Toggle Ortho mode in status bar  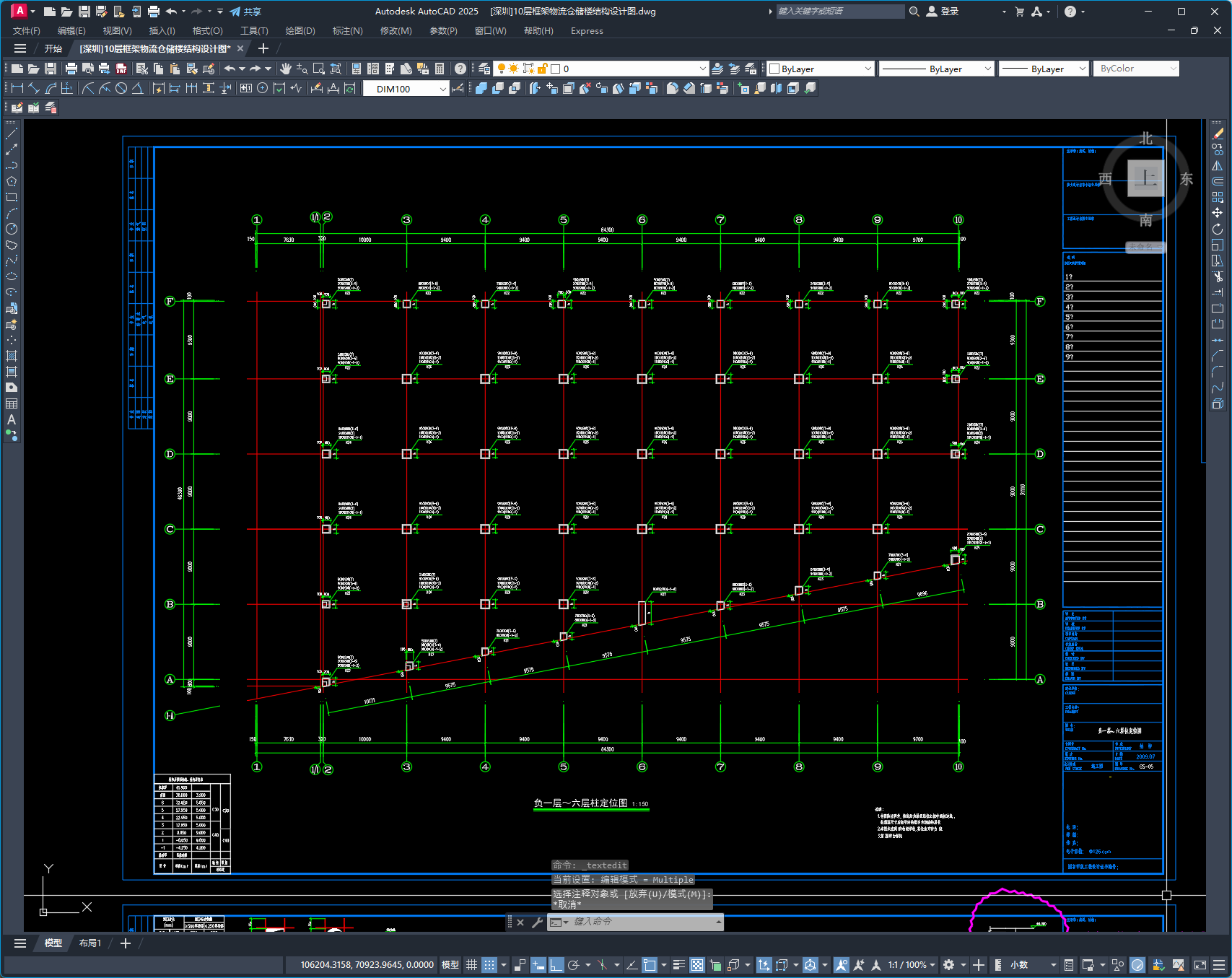pyautogui.click(x=556, y=965)
